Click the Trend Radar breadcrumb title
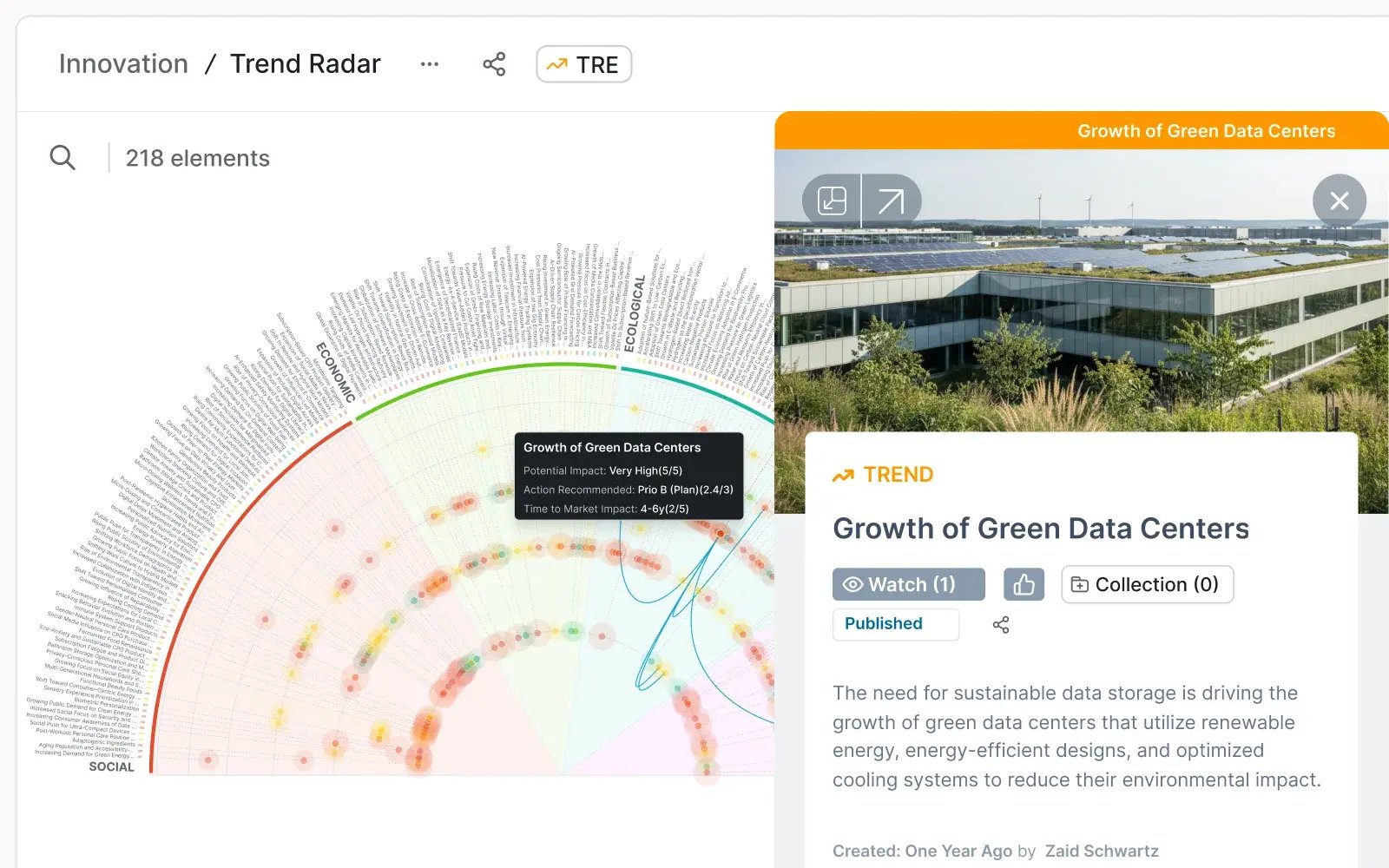This screenshot has width=1389, height=868. click(x=305, y=63)
